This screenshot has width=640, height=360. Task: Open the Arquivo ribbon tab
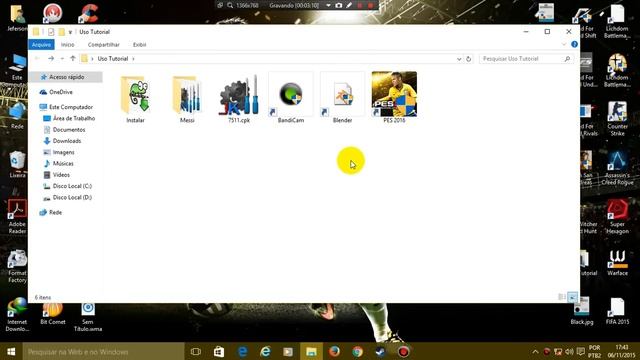pyautogui.click(x=41, y=44)
